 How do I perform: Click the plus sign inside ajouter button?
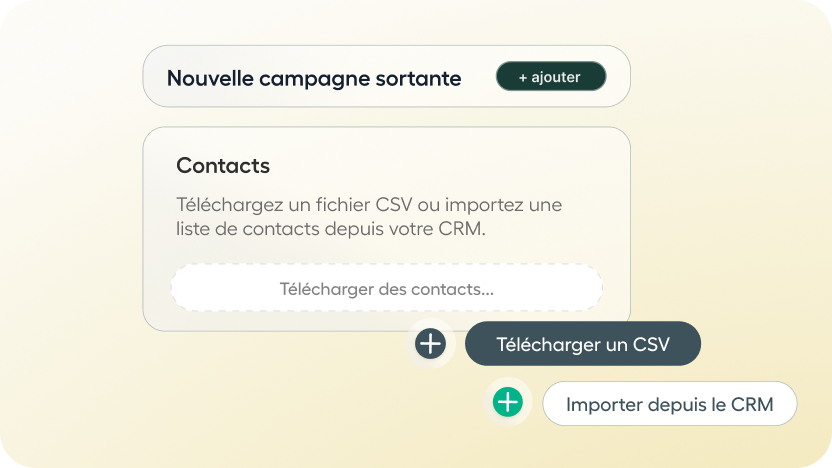(523, 77)
